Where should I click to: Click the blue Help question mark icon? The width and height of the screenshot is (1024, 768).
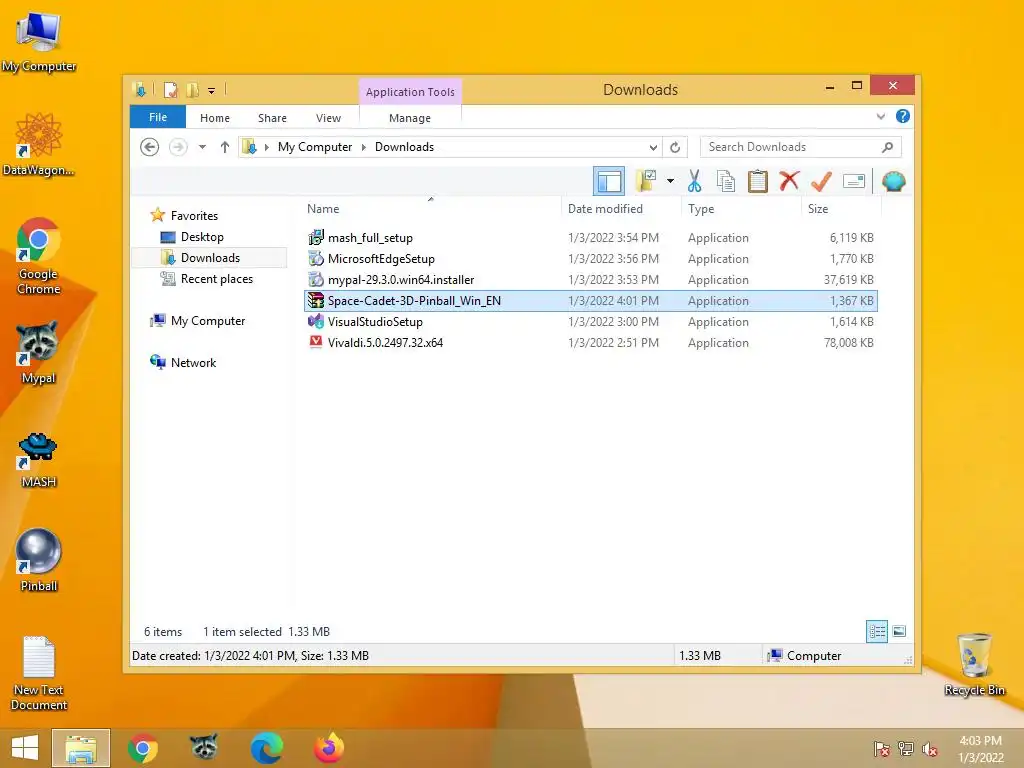click(903, 116)
